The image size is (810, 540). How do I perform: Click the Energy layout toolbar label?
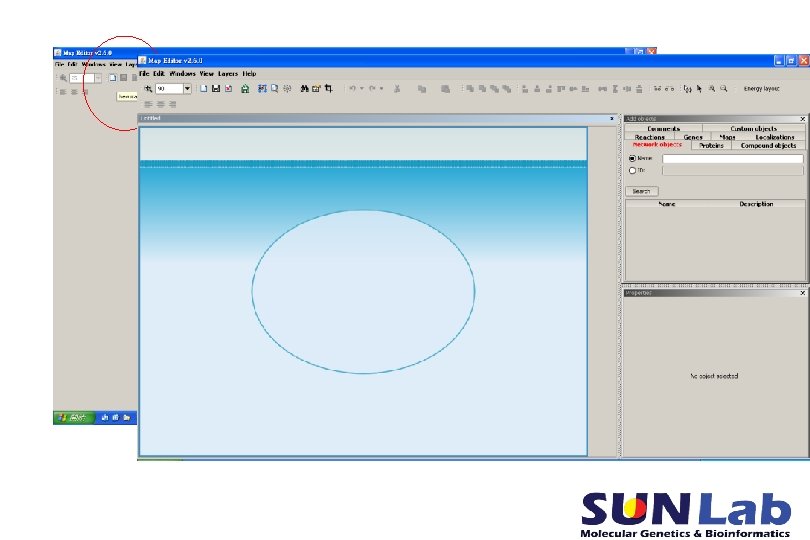pyautogui.click(x=761, y=89)
